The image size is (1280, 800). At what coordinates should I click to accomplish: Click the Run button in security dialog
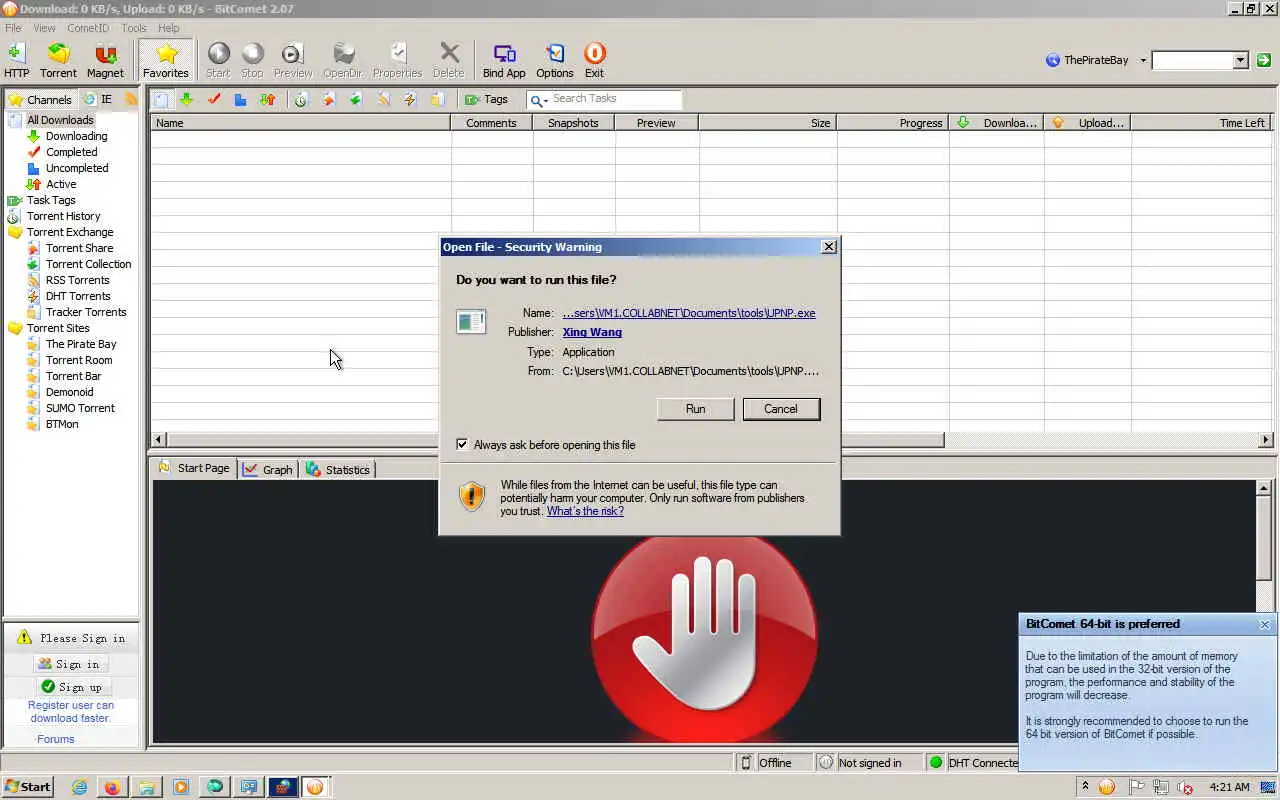click(695, 409)
